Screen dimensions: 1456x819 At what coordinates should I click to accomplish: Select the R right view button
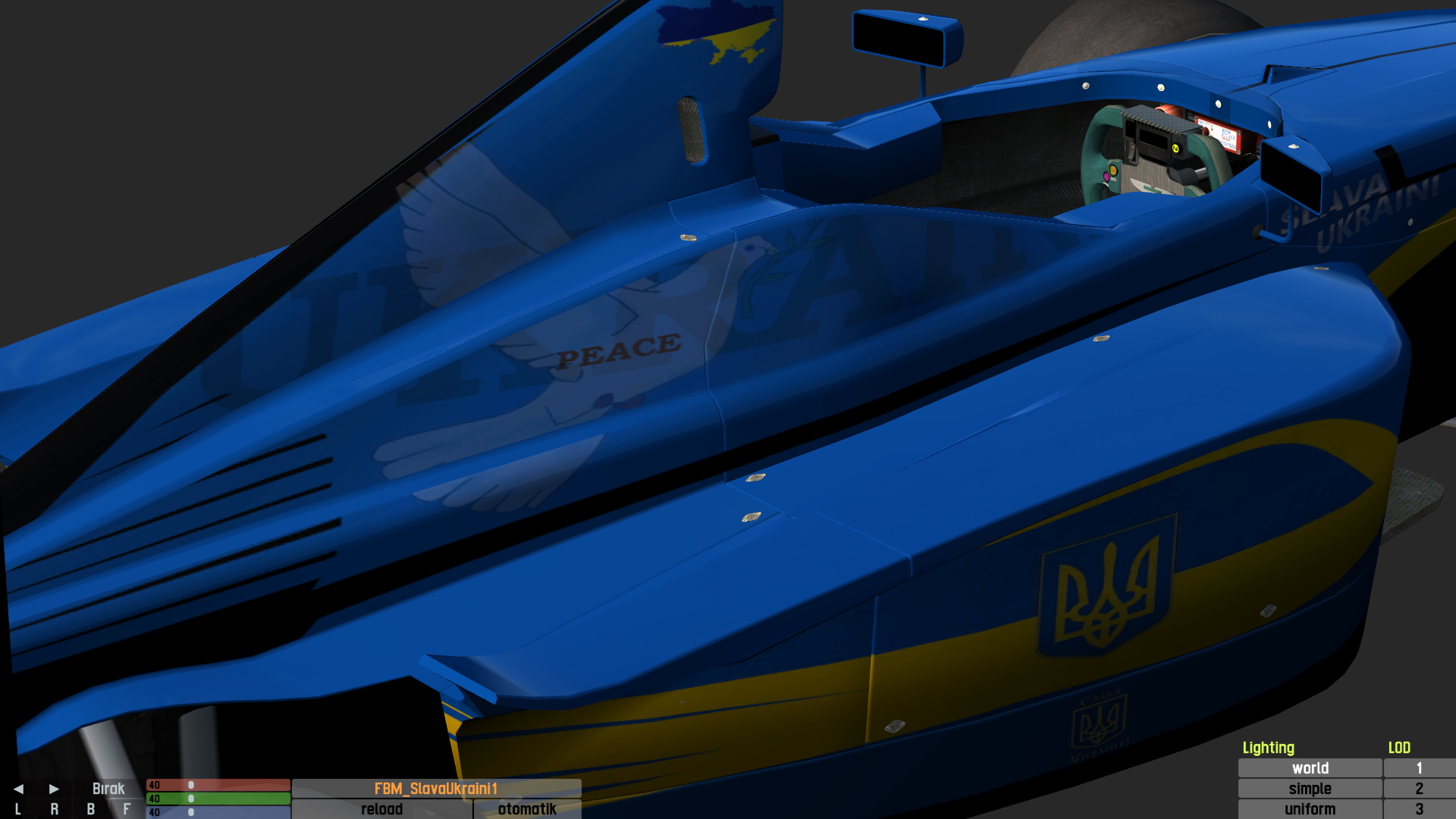(54, 809)
